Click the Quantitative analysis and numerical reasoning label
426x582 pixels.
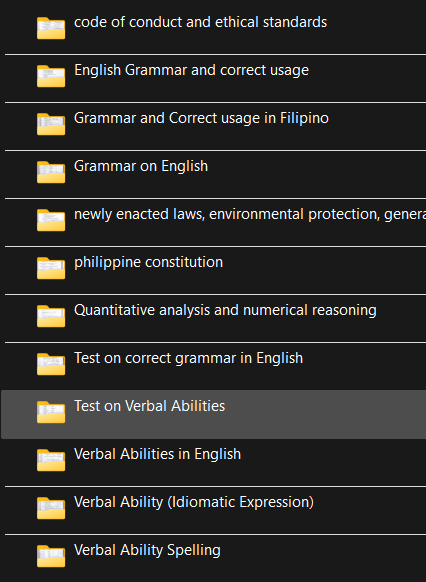225,310
